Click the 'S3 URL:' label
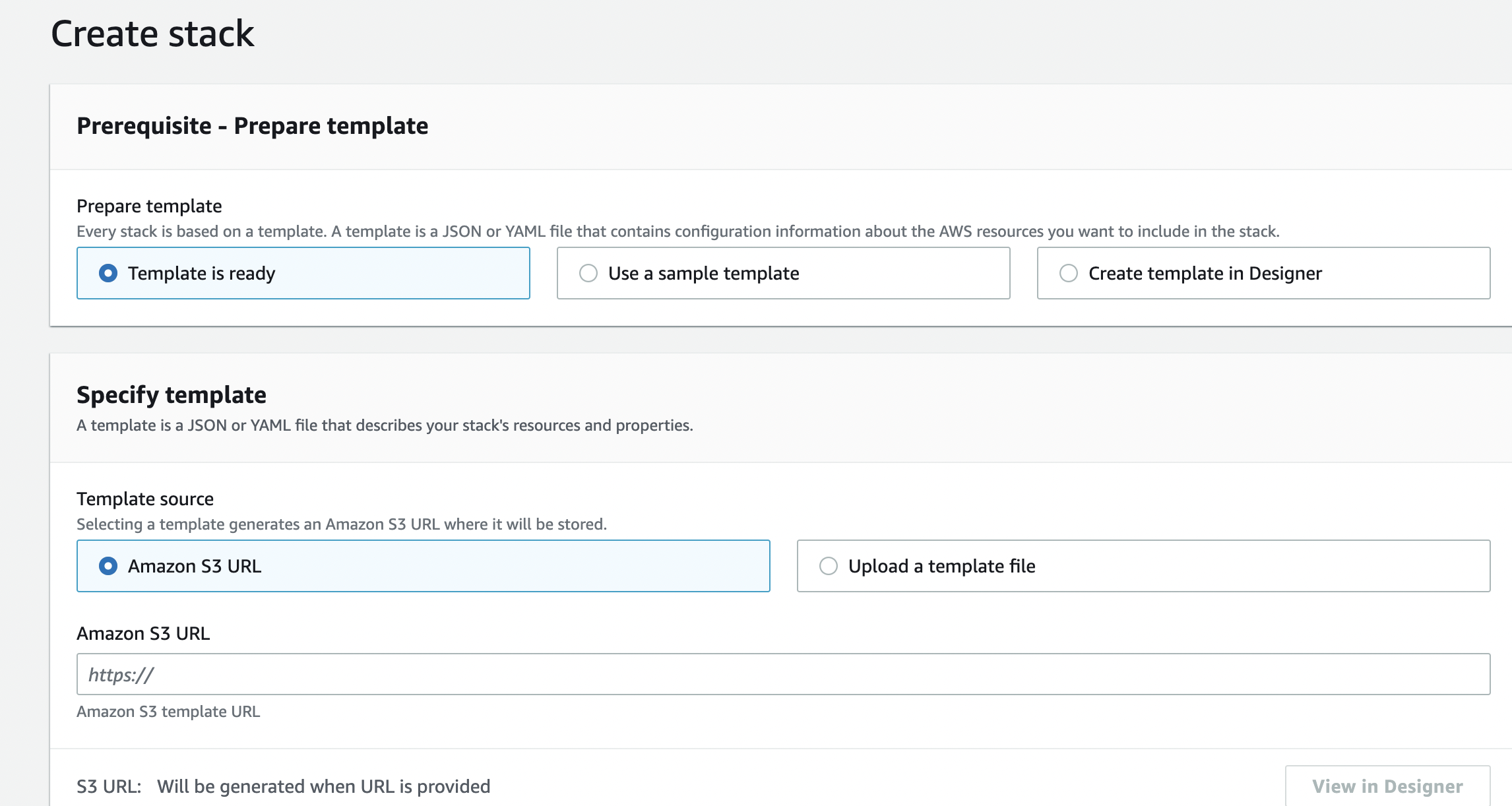 click(109, 786)
